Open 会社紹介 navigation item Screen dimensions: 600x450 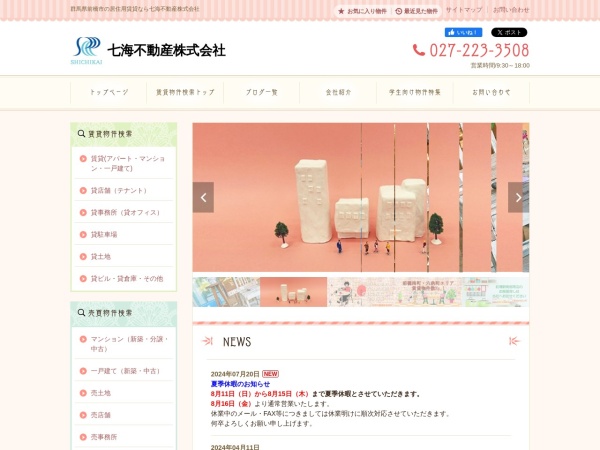click(x=338, y=92)
